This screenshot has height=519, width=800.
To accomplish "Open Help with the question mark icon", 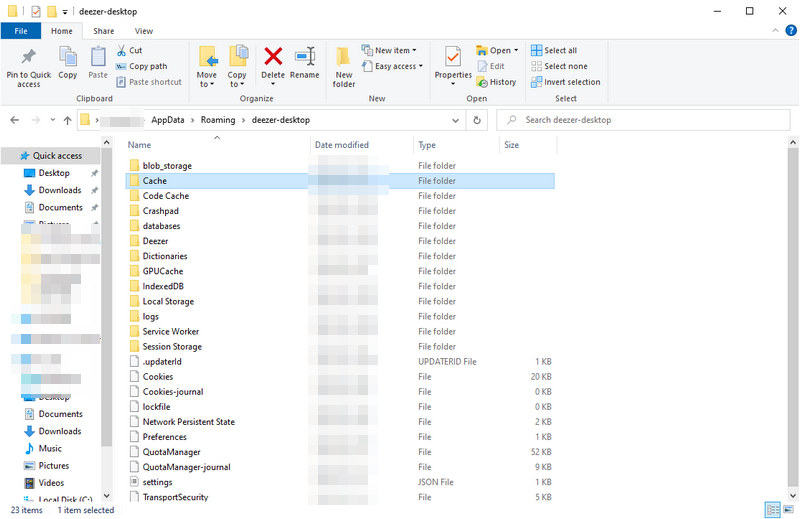I will pyautogui.click(x=791, y=31).
